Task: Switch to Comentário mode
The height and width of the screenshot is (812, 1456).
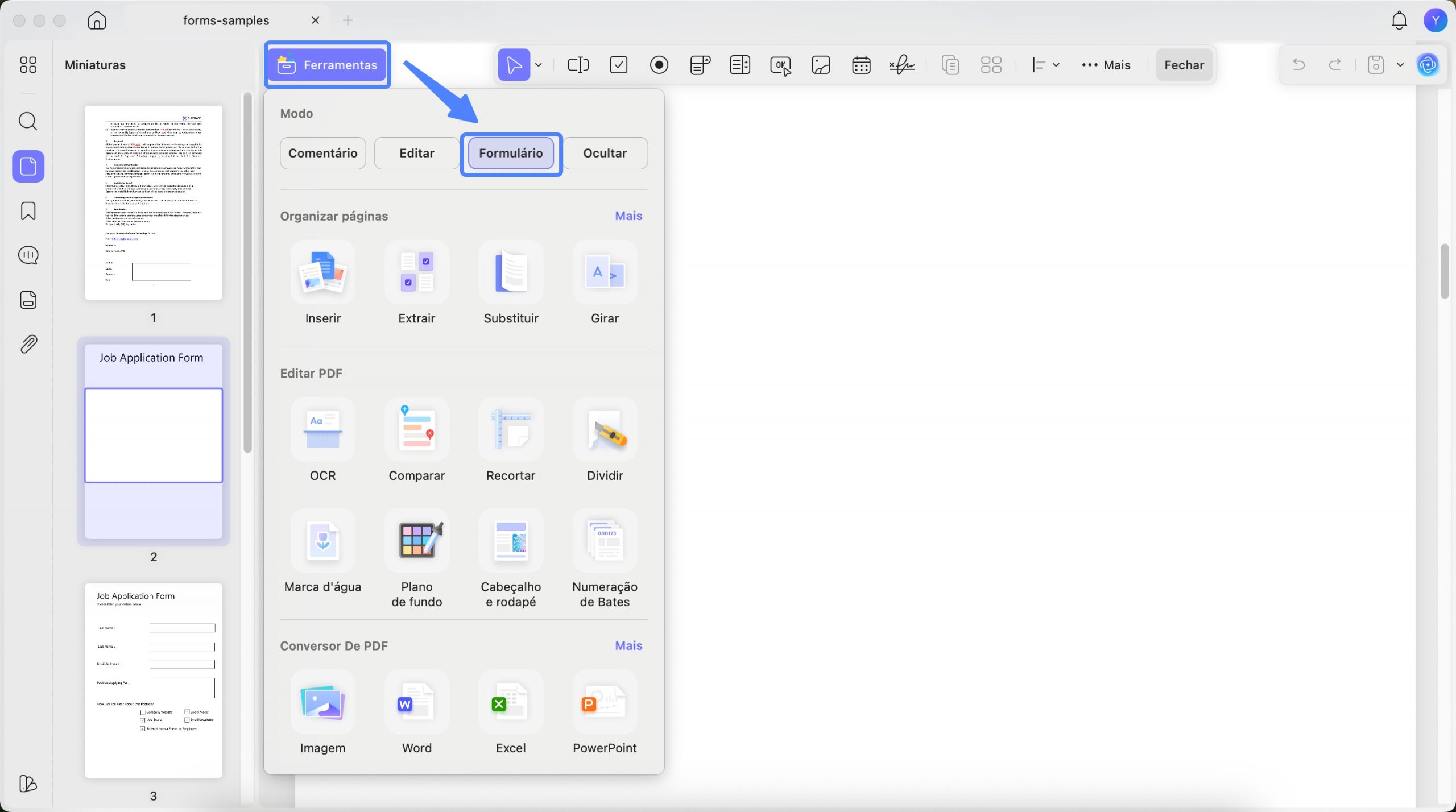Action: click(322, 153)
